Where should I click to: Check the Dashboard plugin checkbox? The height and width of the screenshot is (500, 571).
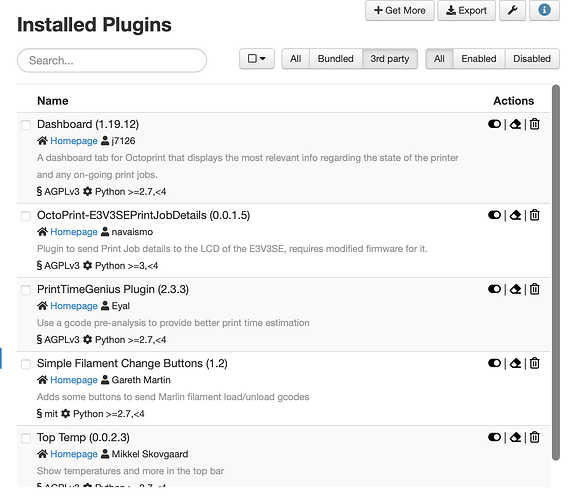tap(26, 125)
